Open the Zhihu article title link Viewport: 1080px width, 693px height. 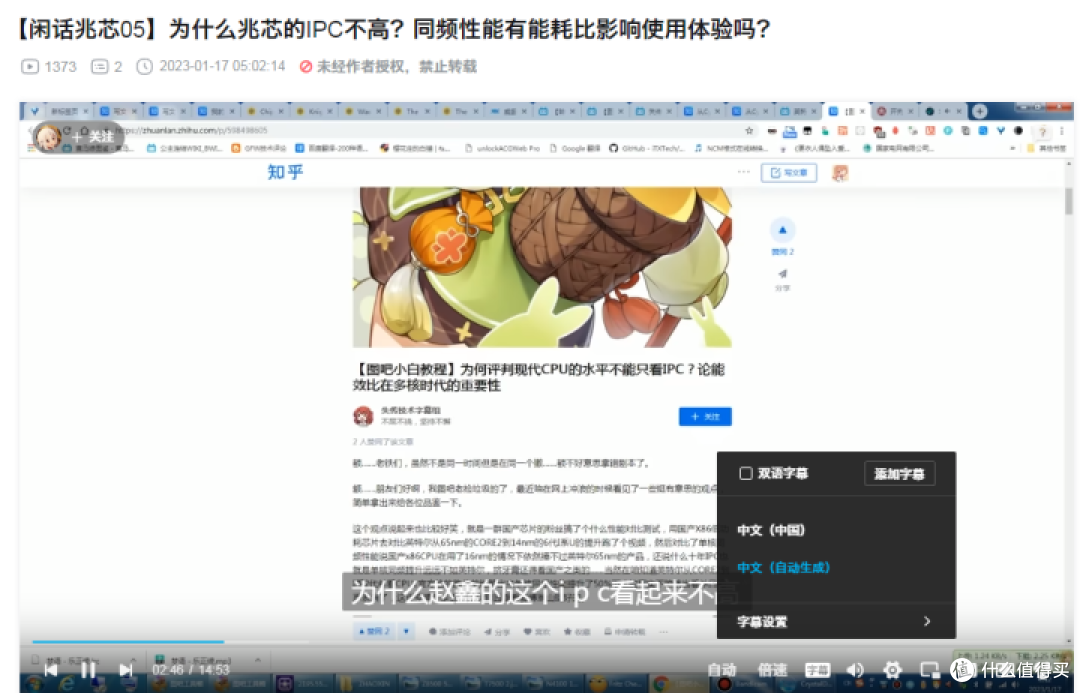[539, 377]
